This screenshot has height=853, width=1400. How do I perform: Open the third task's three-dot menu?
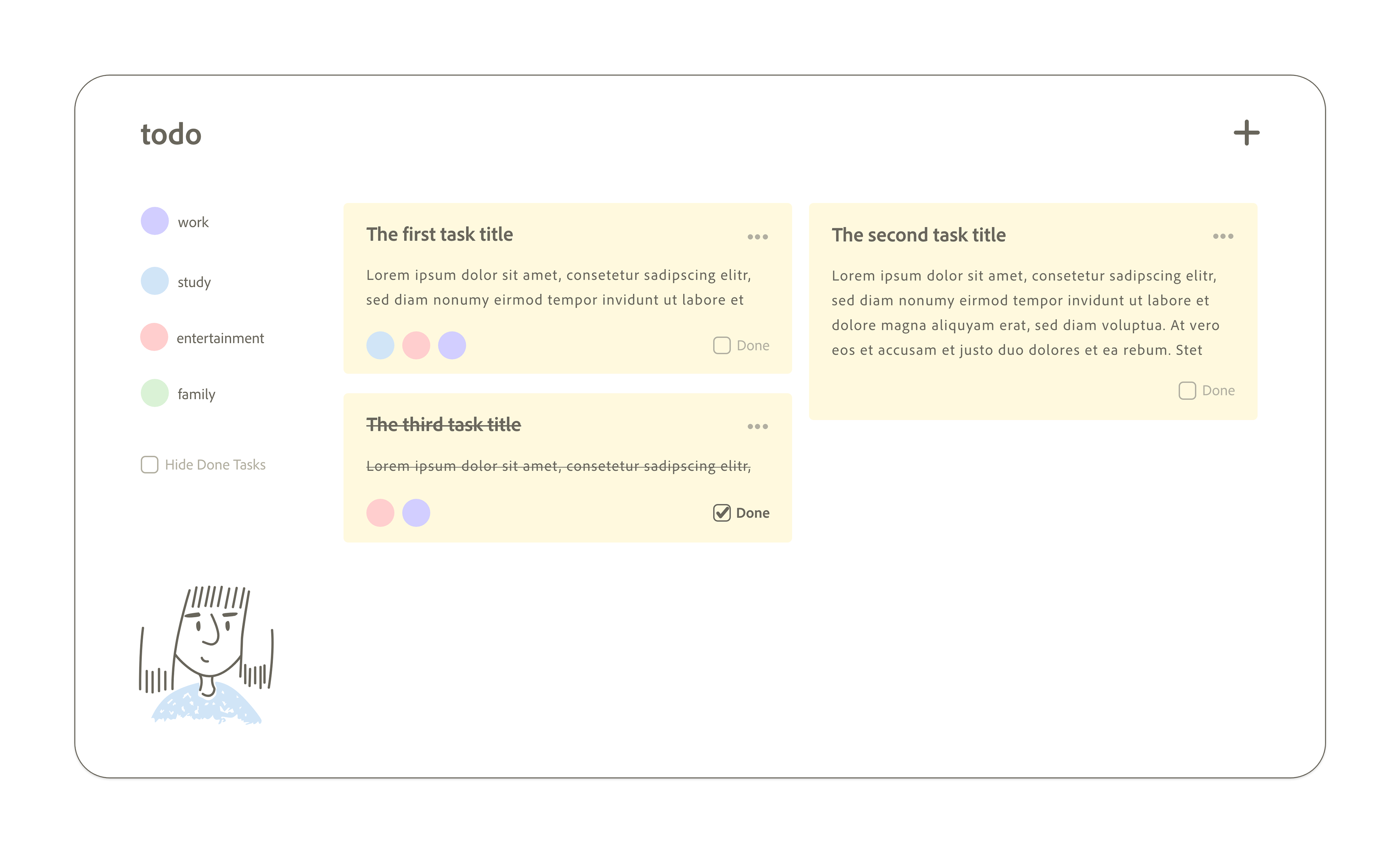(757, 426)
